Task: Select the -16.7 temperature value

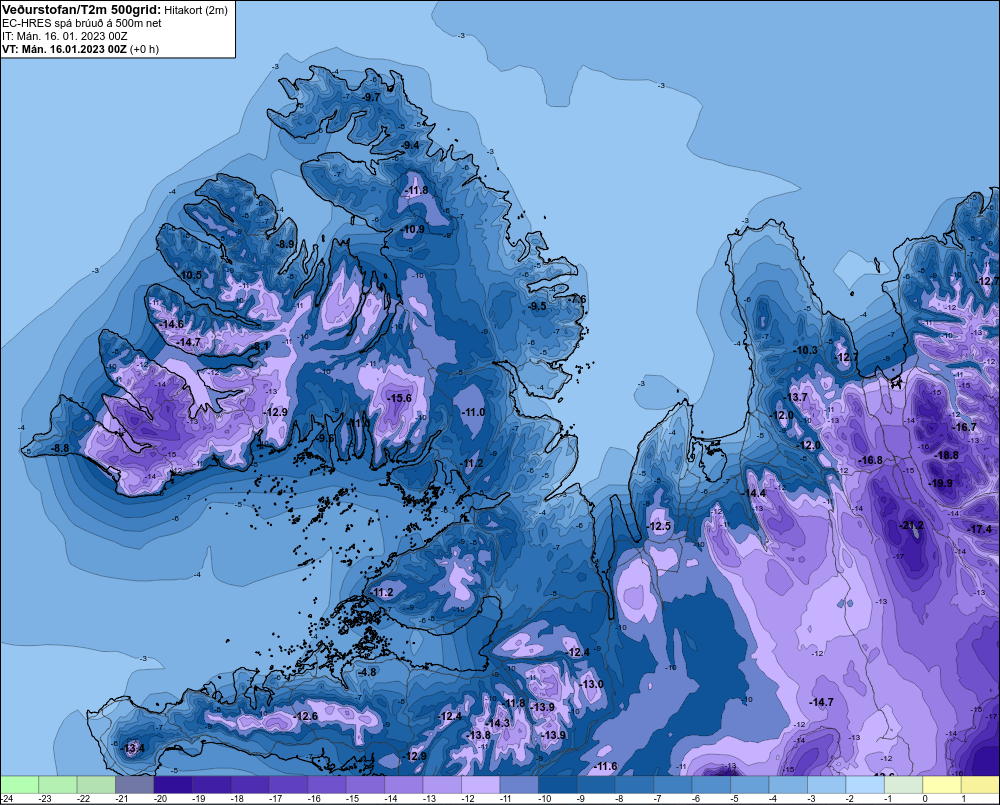Action: [x=964, y=427]
